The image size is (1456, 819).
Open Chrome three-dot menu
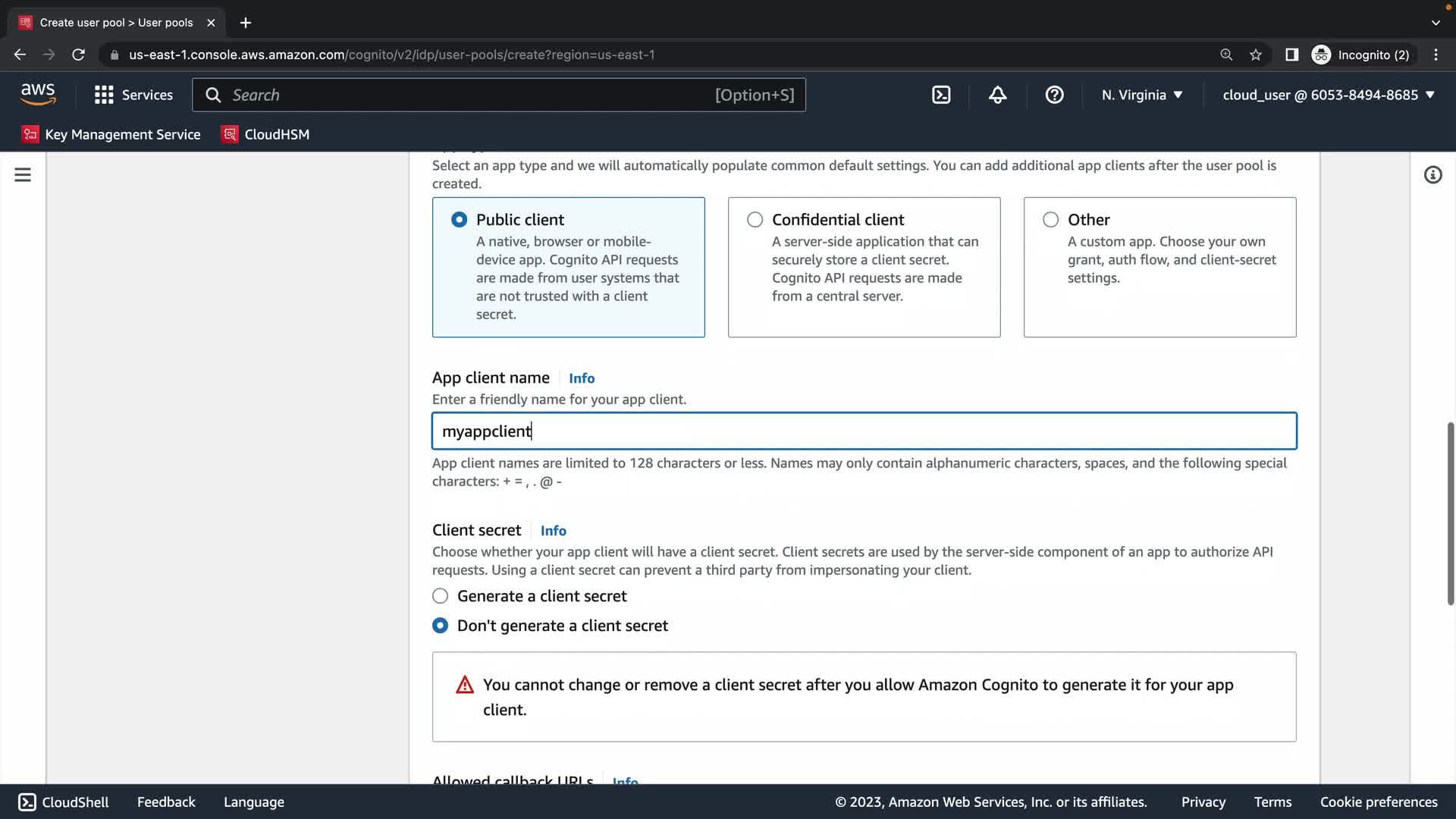[x=1436, y=55]
